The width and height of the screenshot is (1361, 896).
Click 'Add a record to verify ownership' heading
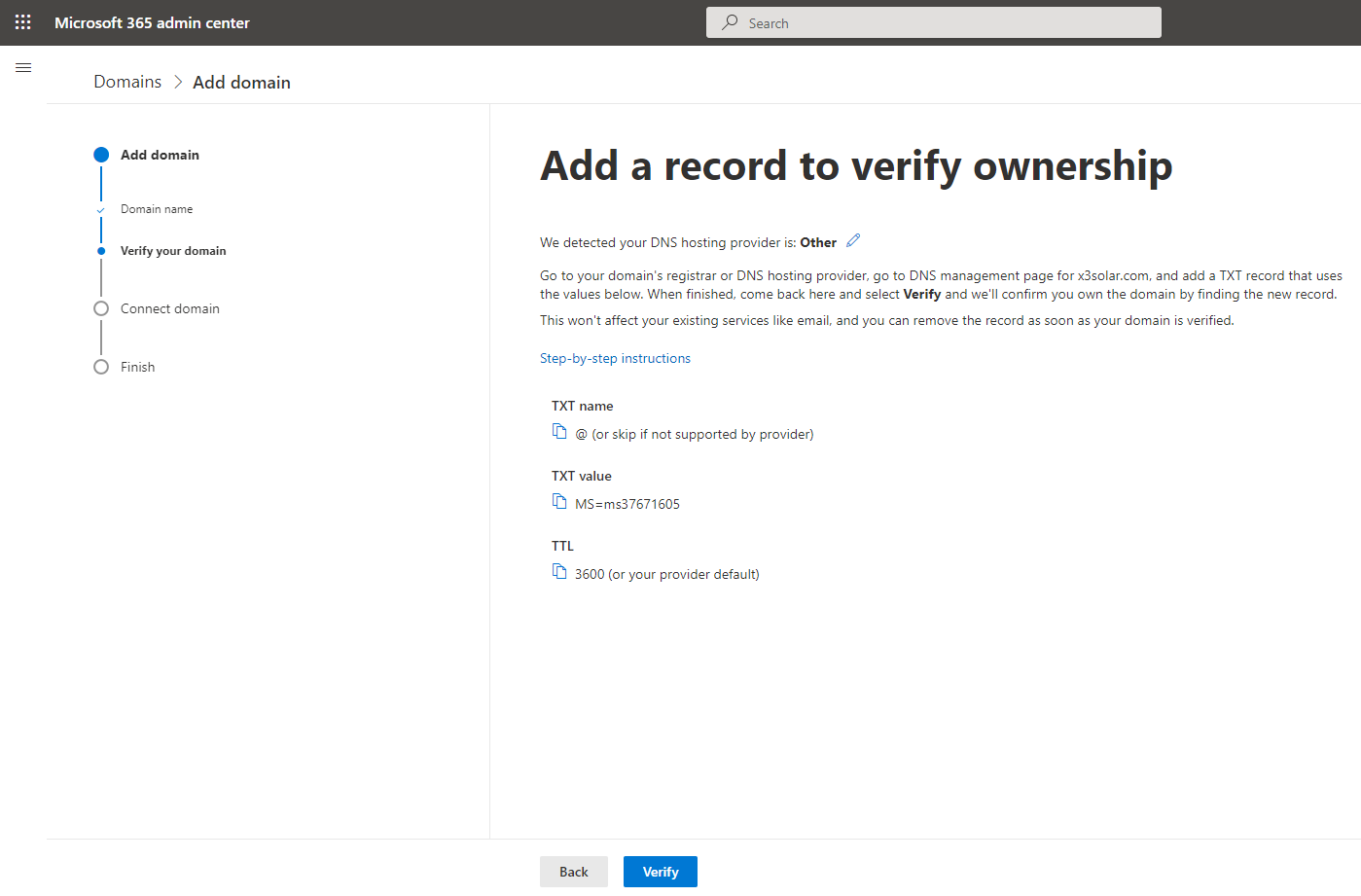856,165
